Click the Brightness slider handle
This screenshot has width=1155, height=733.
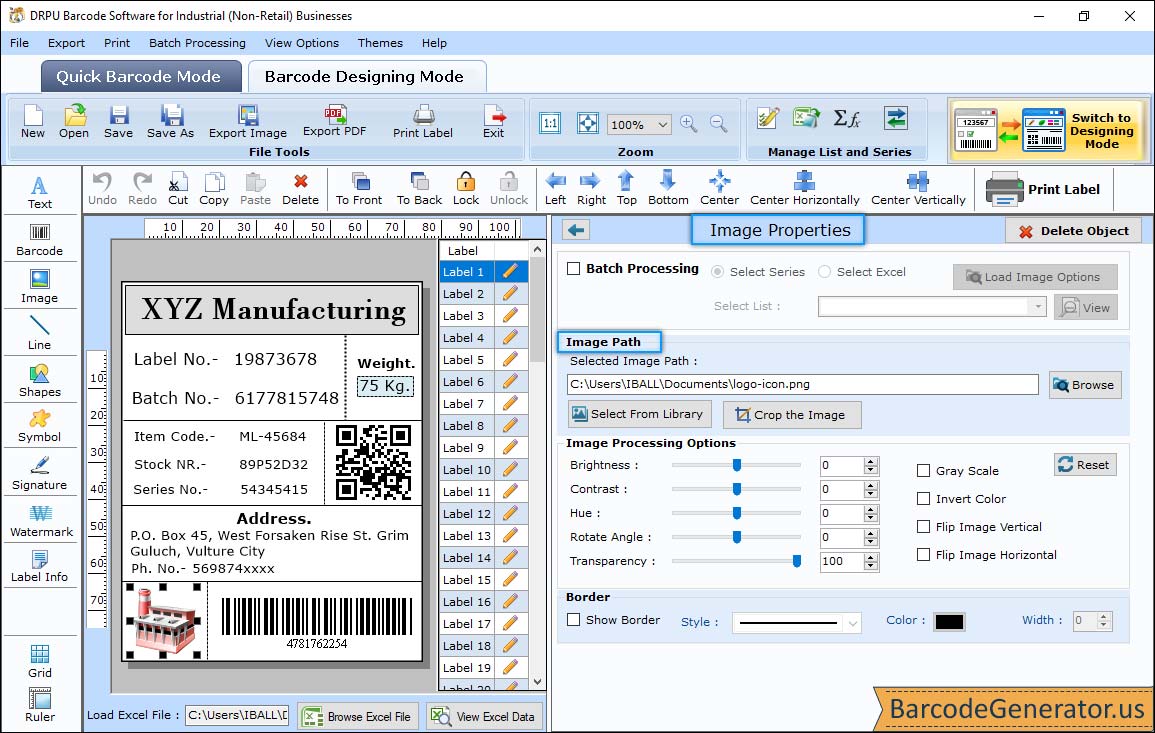point(737,465)
